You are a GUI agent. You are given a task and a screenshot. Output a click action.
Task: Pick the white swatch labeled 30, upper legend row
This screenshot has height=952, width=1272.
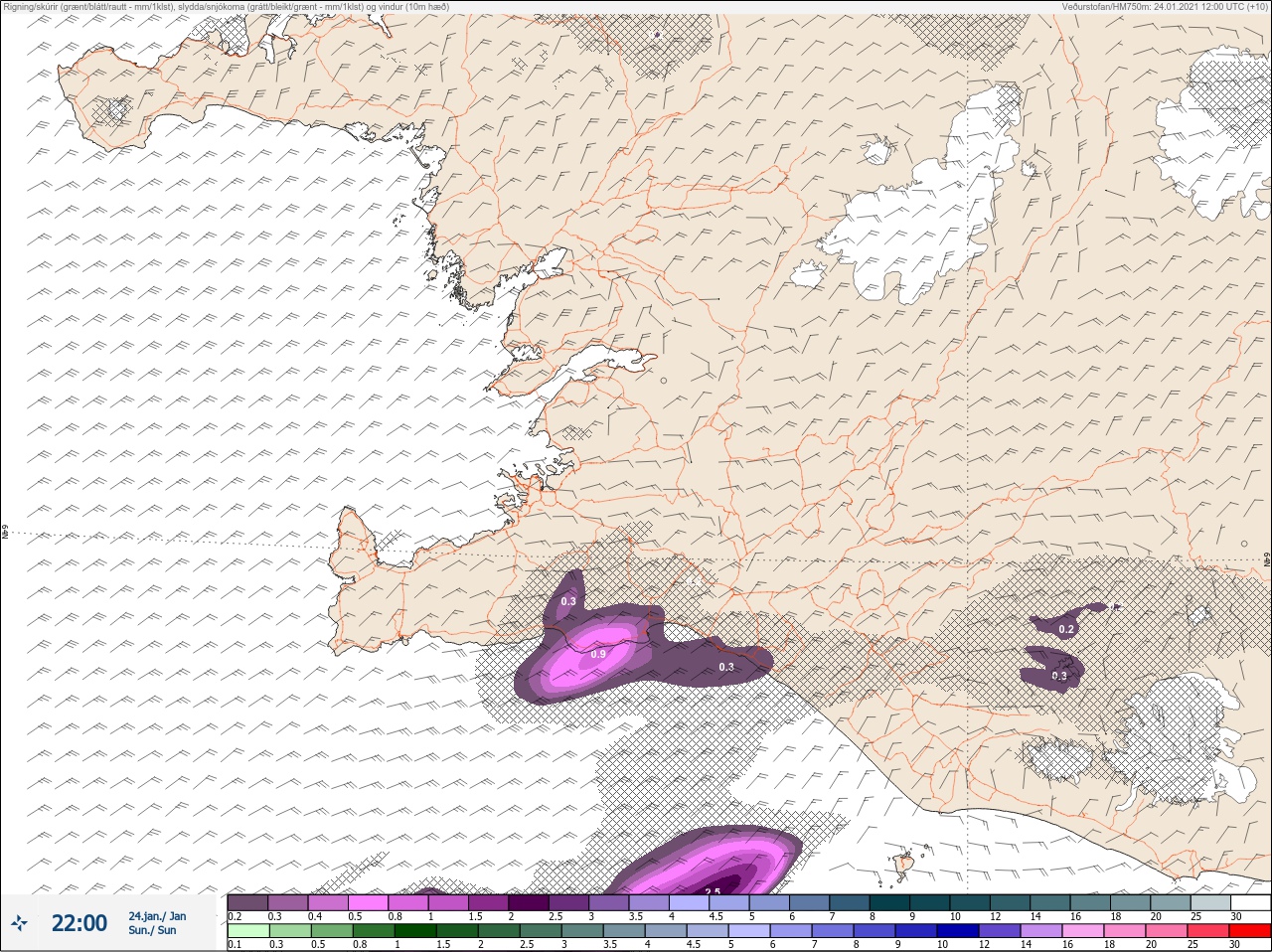1251,902
